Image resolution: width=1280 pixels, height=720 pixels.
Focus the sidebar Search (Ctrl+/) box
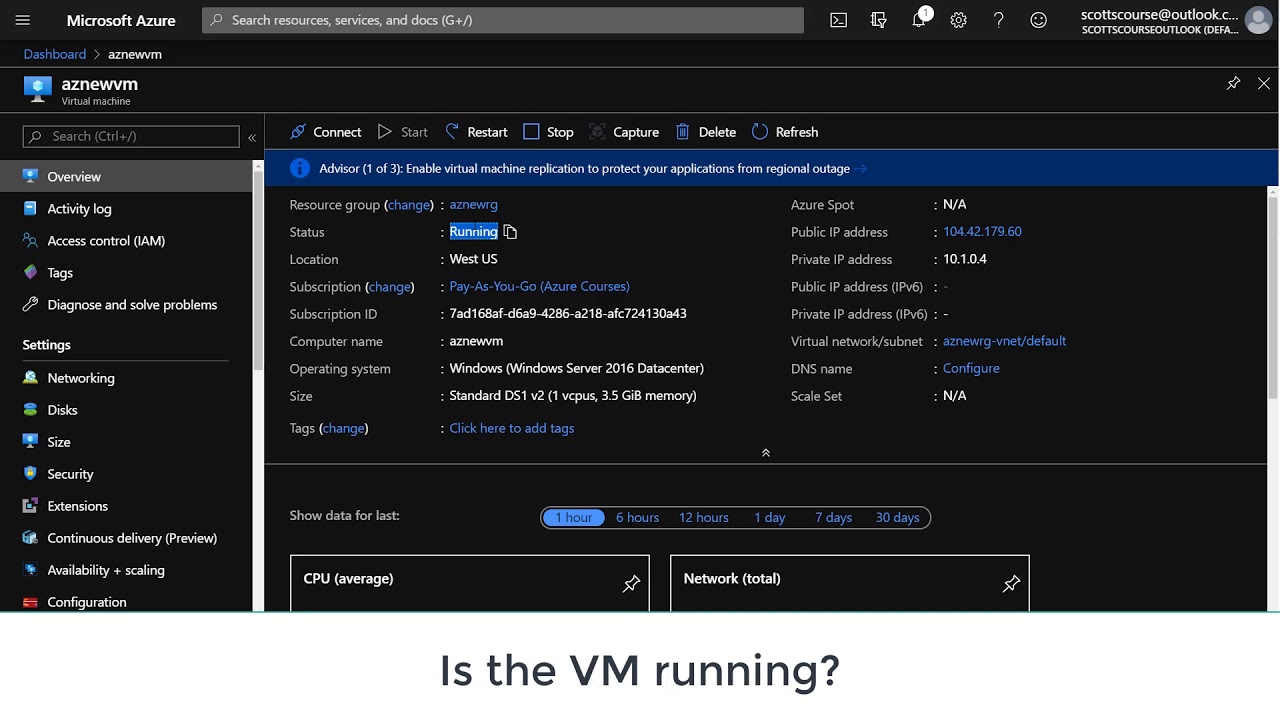131,136
